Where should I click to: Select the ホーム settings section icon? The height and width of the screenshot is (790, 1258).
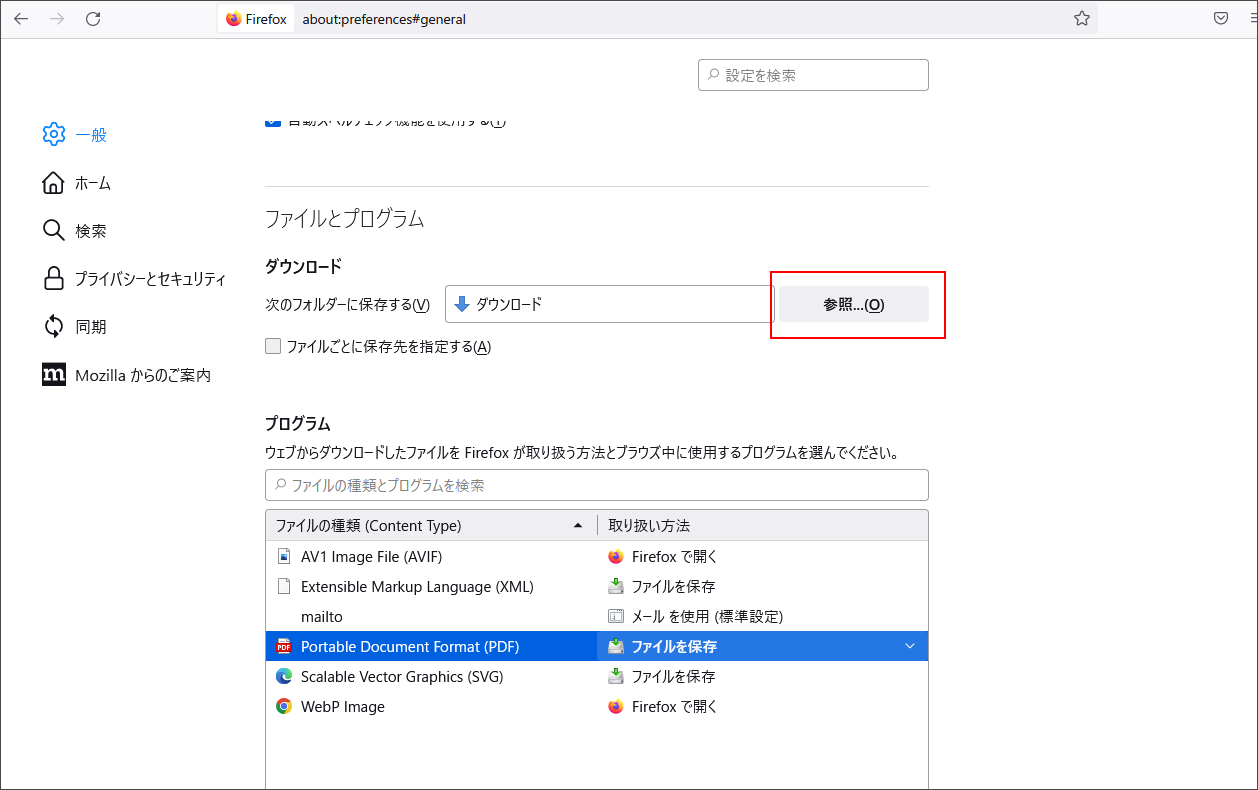pos(54,182)
